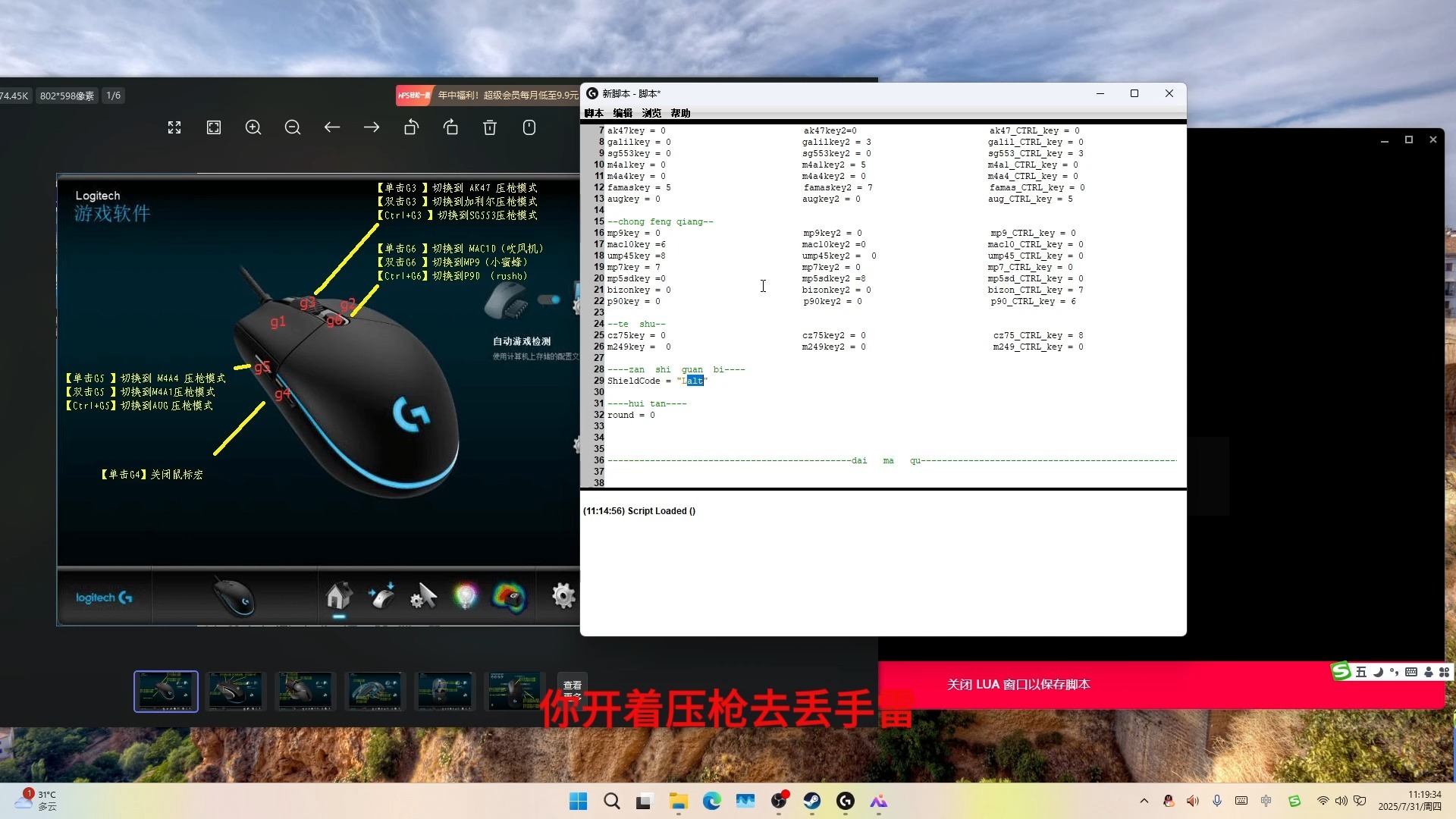Select the fifth thumbnail in the filmstrip
Viewport: 1456px width, 819px height.
tap(444, 691)
